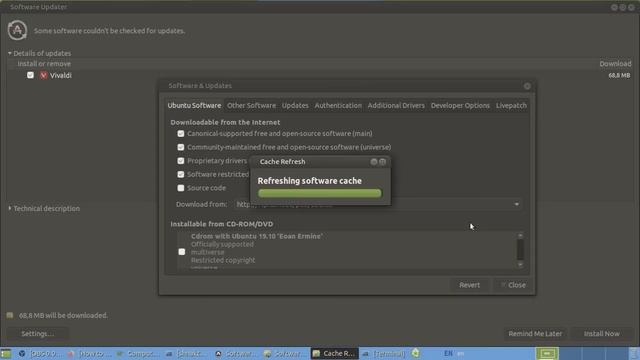640x360 pixels.
Task: Toggle Community-maintained universe checkbox
Action: pyautogui.click(x=181, y=147)
